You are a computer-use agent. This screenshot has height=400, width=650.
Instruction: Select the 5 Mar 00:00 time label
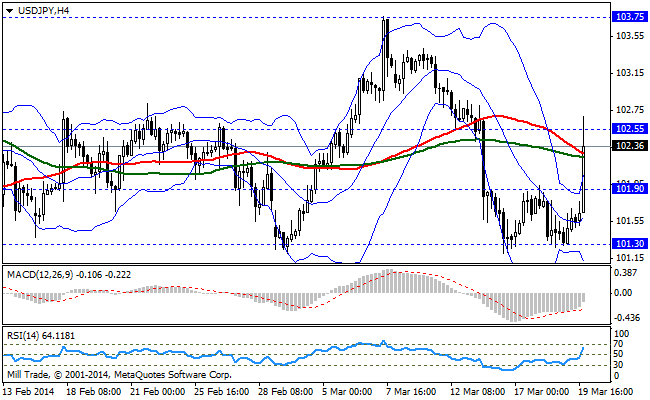pyautogui.click(x=347, y=391)
